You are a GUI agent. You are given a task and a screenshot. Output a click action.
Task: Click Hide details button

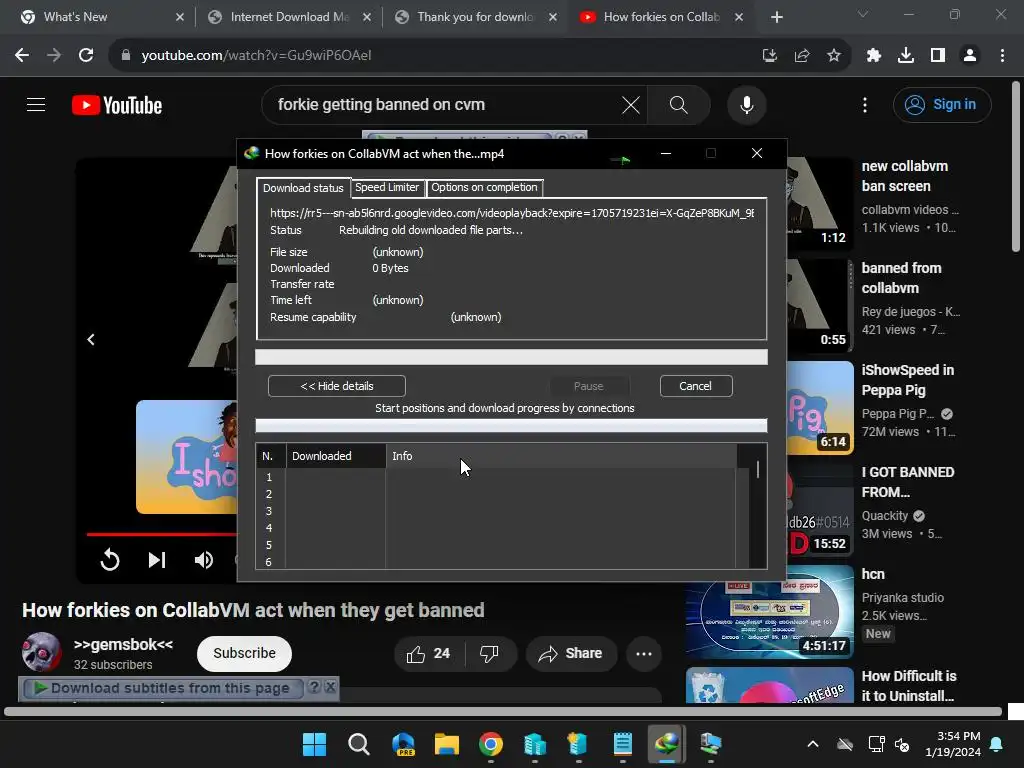click(336, 386)
